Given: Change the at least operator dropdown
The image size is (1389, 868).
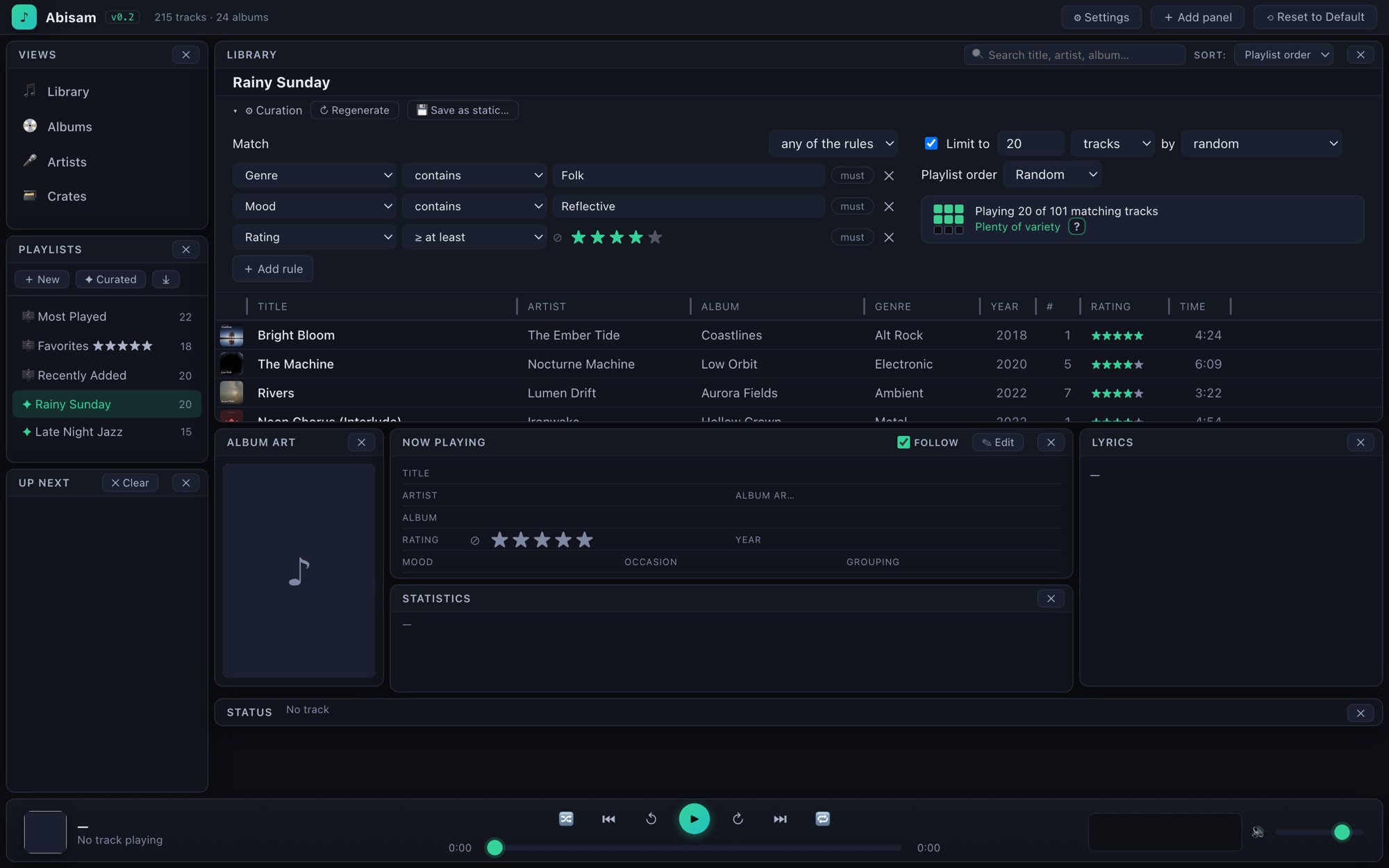Looking at the screenshot, I should [474, 237].
